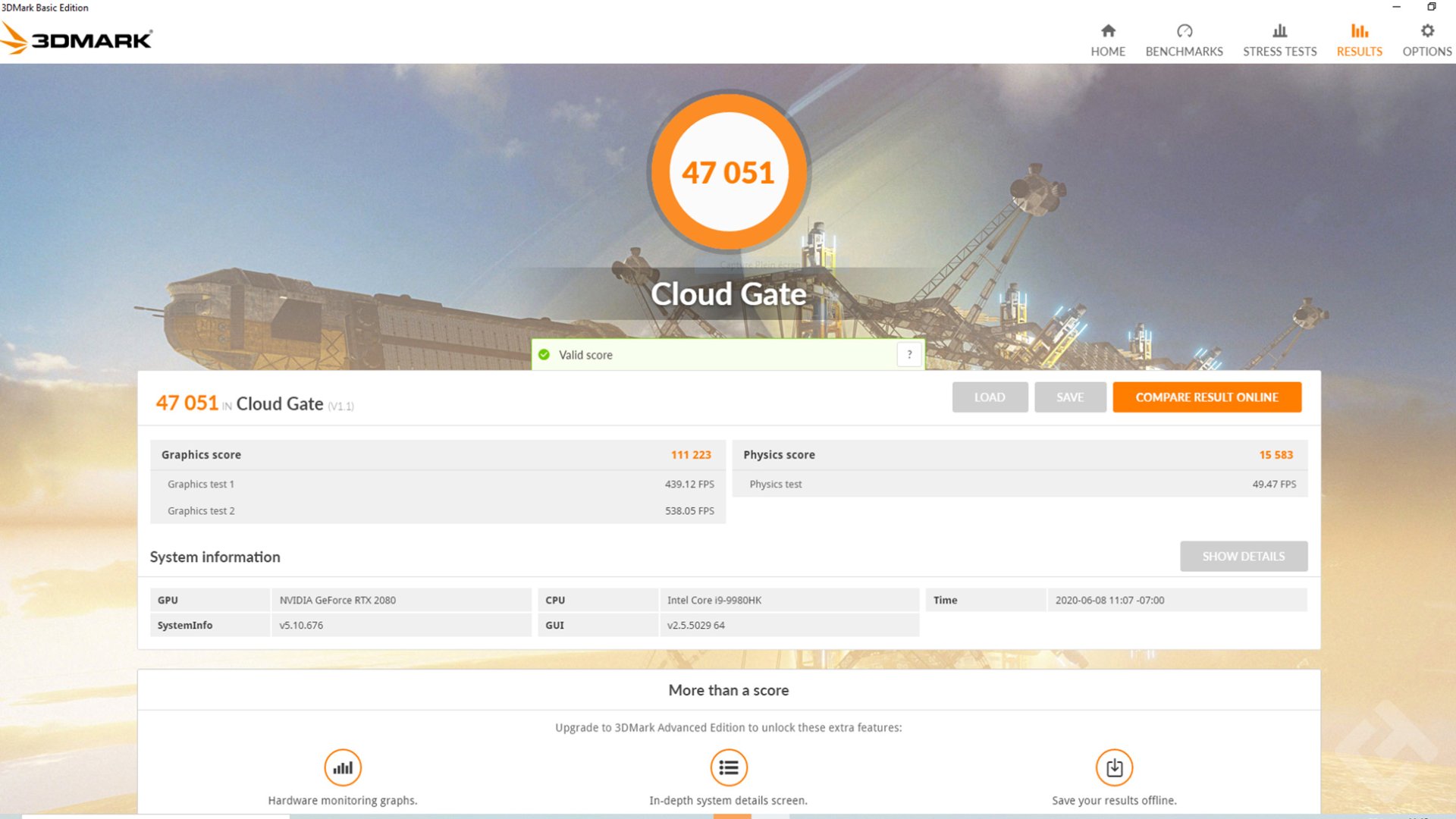This screenshot has width=1456, height=819.
Task: Go to the HOME tab label
Action: tap(1108, 52)
